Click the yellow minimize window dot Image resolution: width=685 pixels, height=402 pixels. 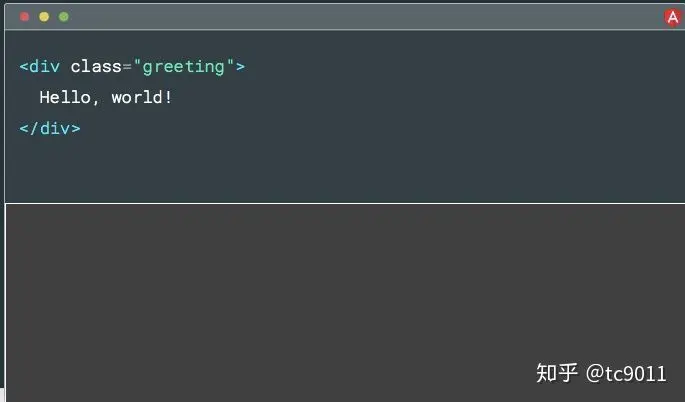pyautogui.click(x=44, y=17)
